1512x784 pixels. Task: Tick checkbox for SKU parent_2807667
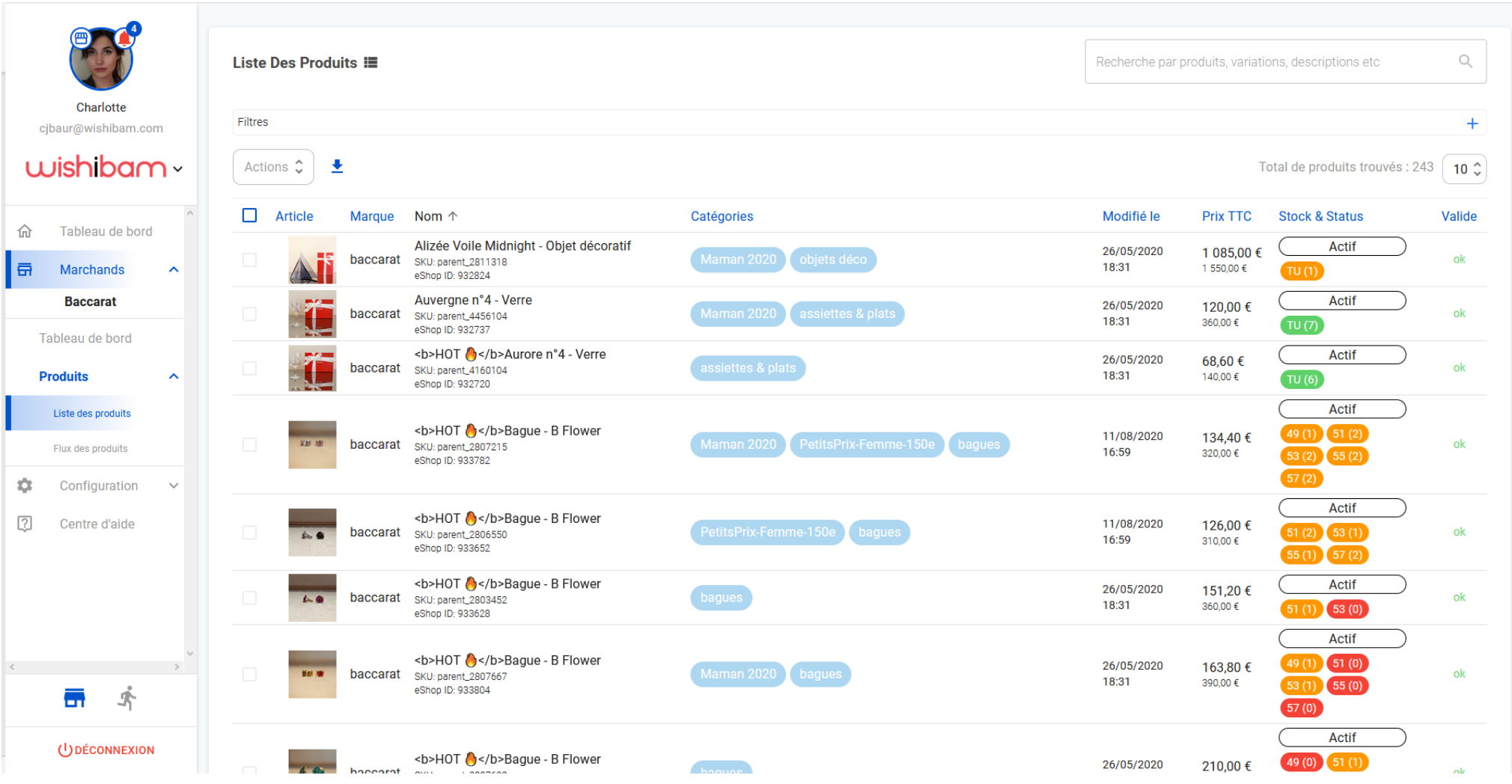point(250,674)
